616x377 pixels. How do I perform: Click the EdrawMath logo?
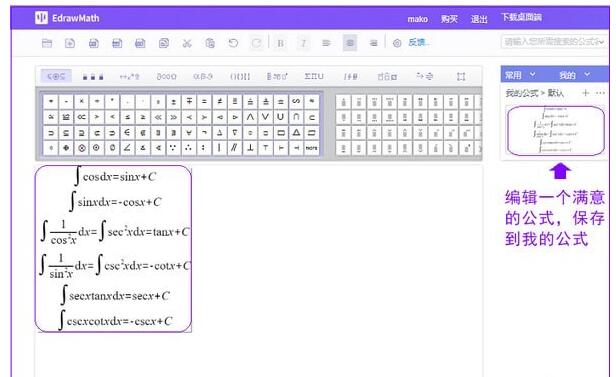pyautogui.click(x=67, y=18)
